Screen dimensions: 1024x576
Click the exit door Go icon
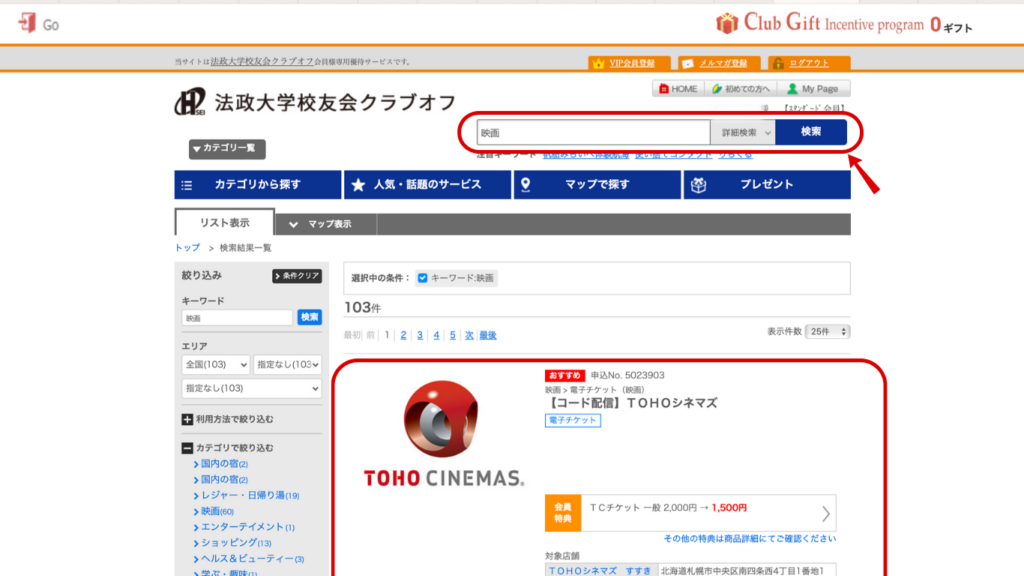tap(27, 24)
